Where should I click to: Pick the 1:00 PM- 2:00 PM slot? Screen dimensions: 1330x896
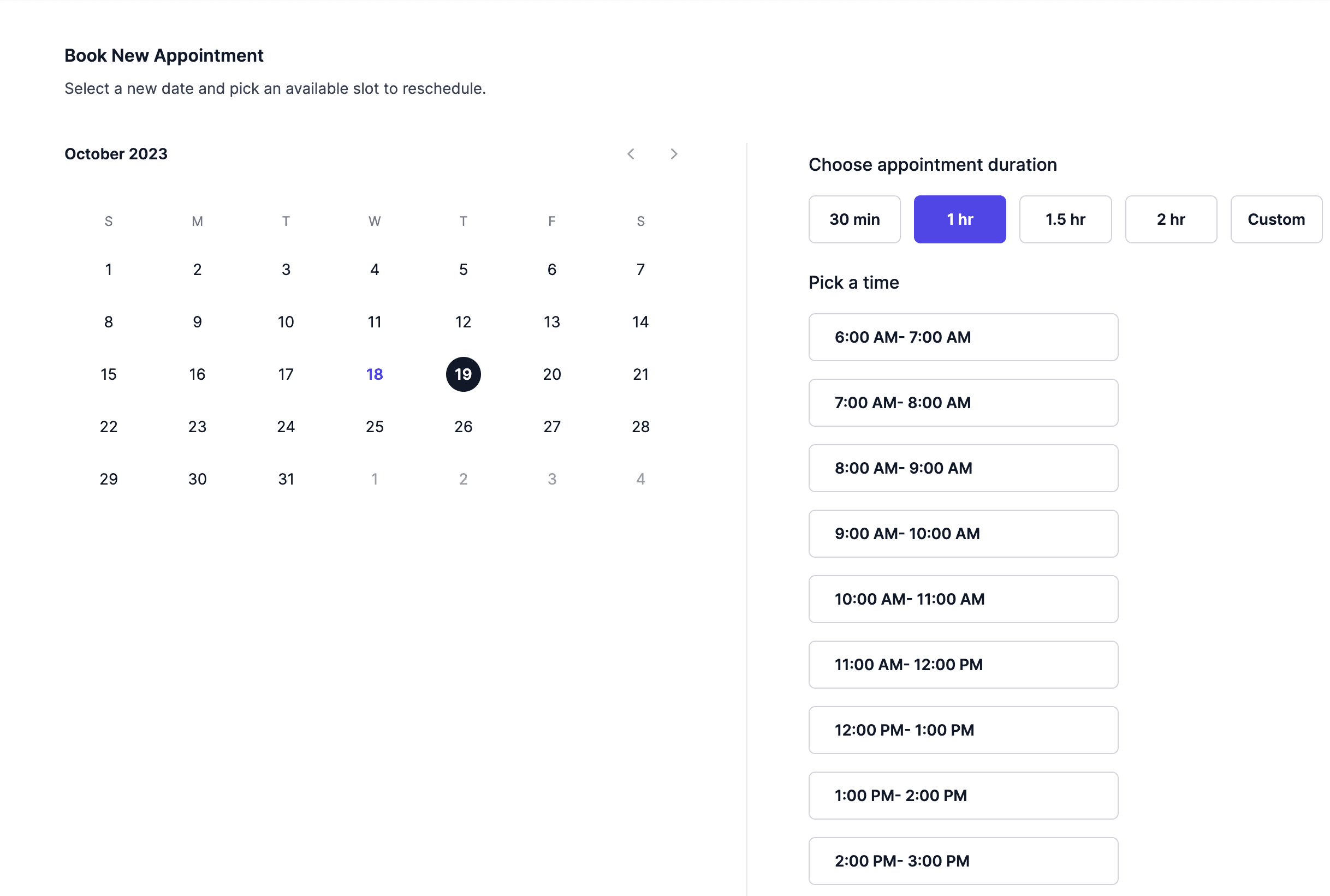963,796
